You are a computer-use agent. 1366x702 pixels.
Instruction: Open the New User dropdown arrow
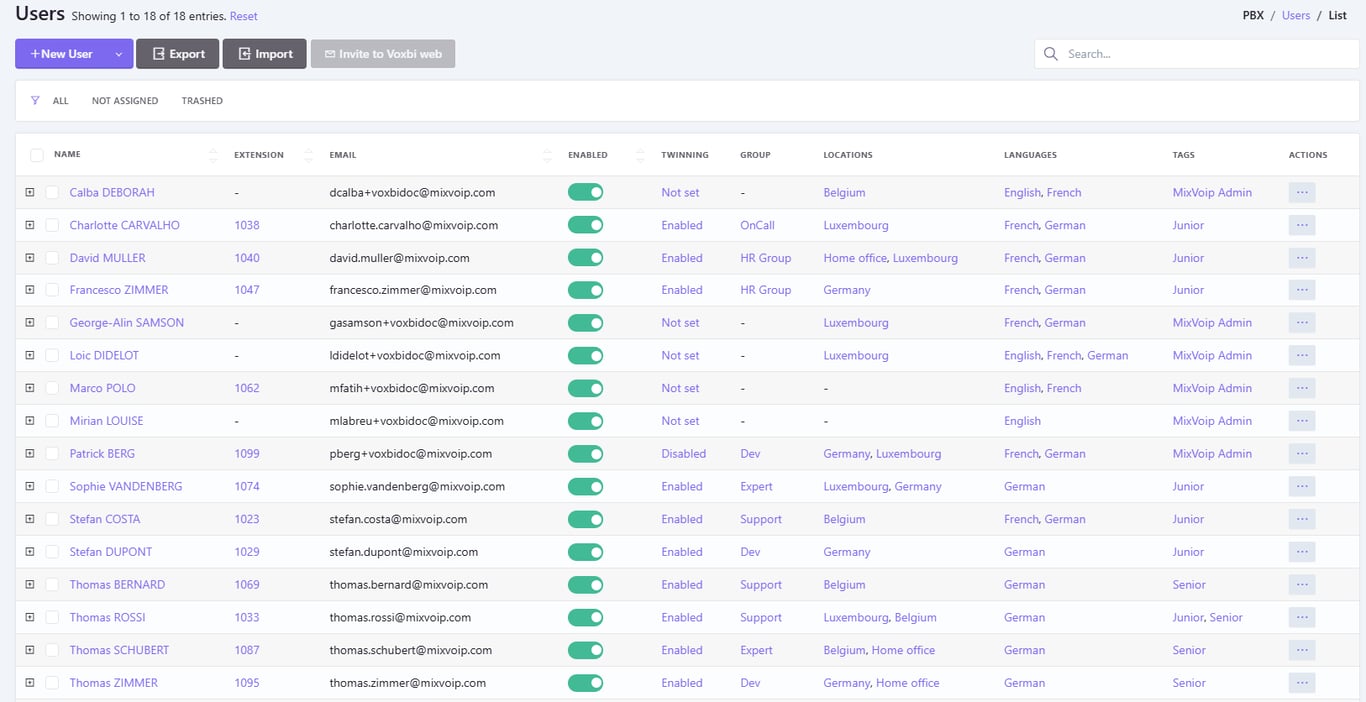118,54
